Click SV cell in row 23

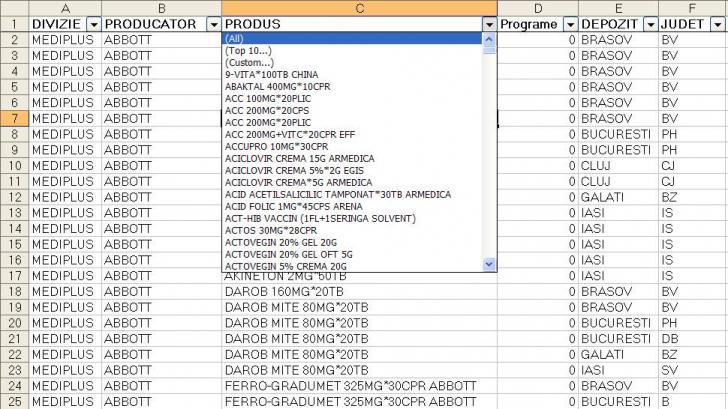click(692, 370)
